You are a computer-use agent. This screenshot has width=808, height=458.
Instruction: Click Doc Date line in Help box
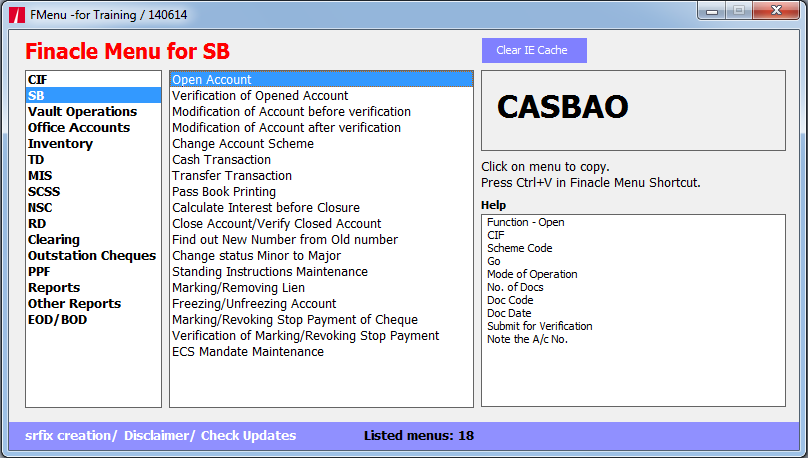click(509, 313)
